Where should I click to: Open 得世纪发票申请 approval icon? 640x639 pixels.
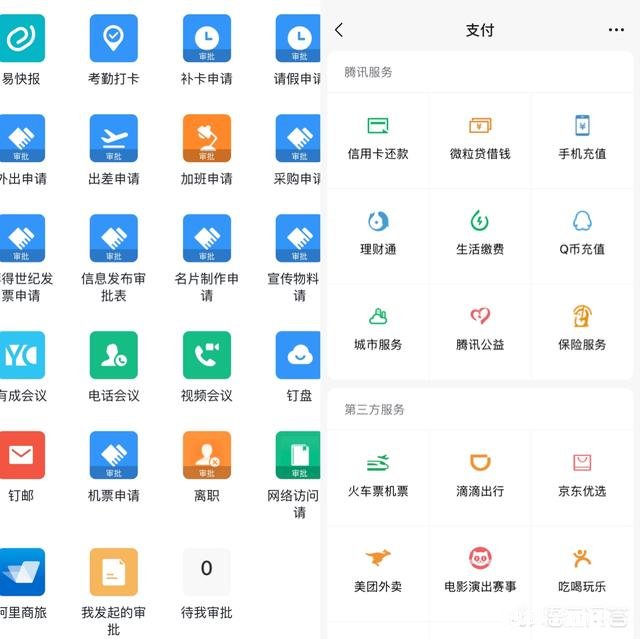tap(21, 238)
